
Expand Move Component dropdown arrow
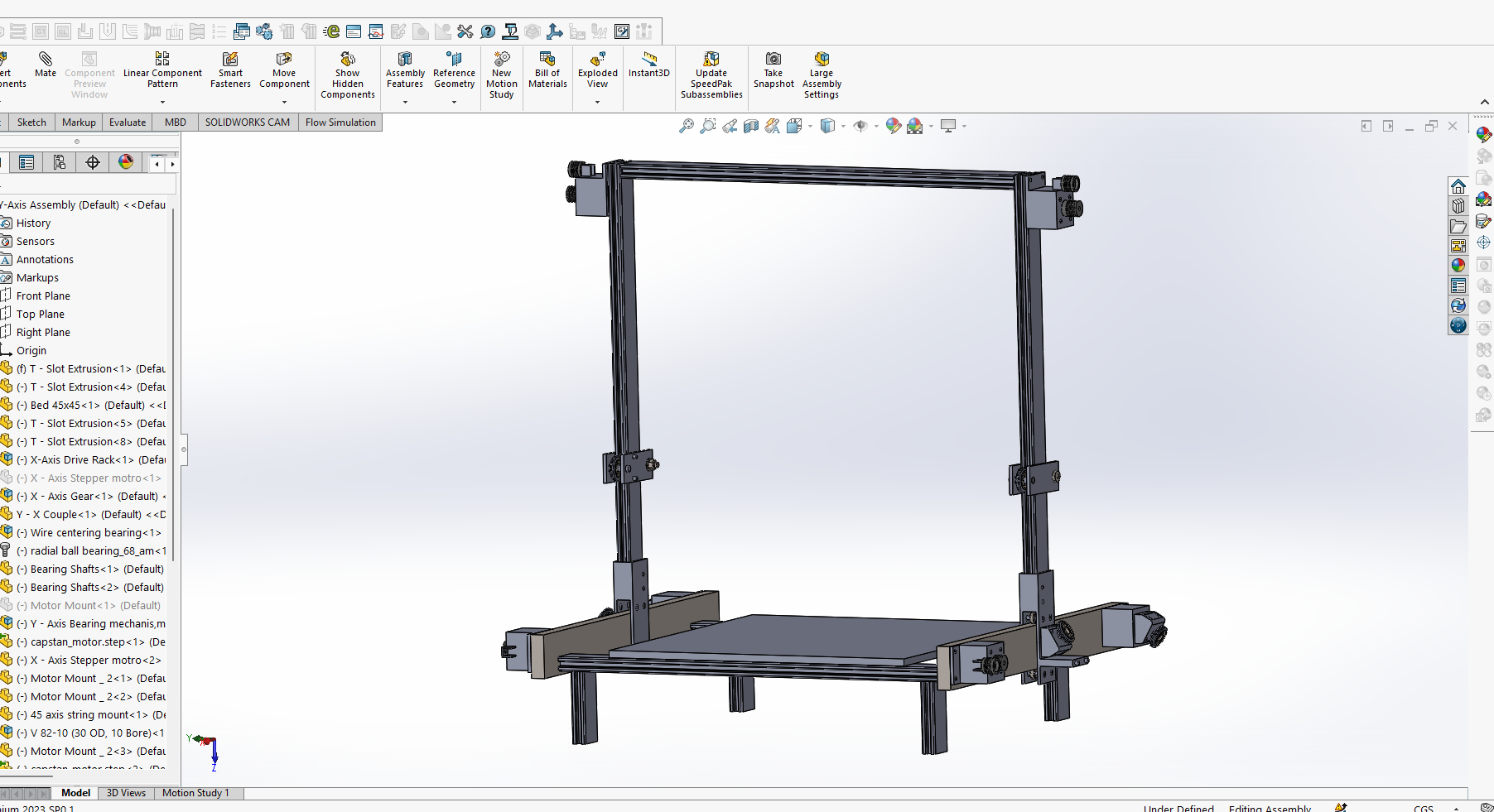[x=284, y=102]
